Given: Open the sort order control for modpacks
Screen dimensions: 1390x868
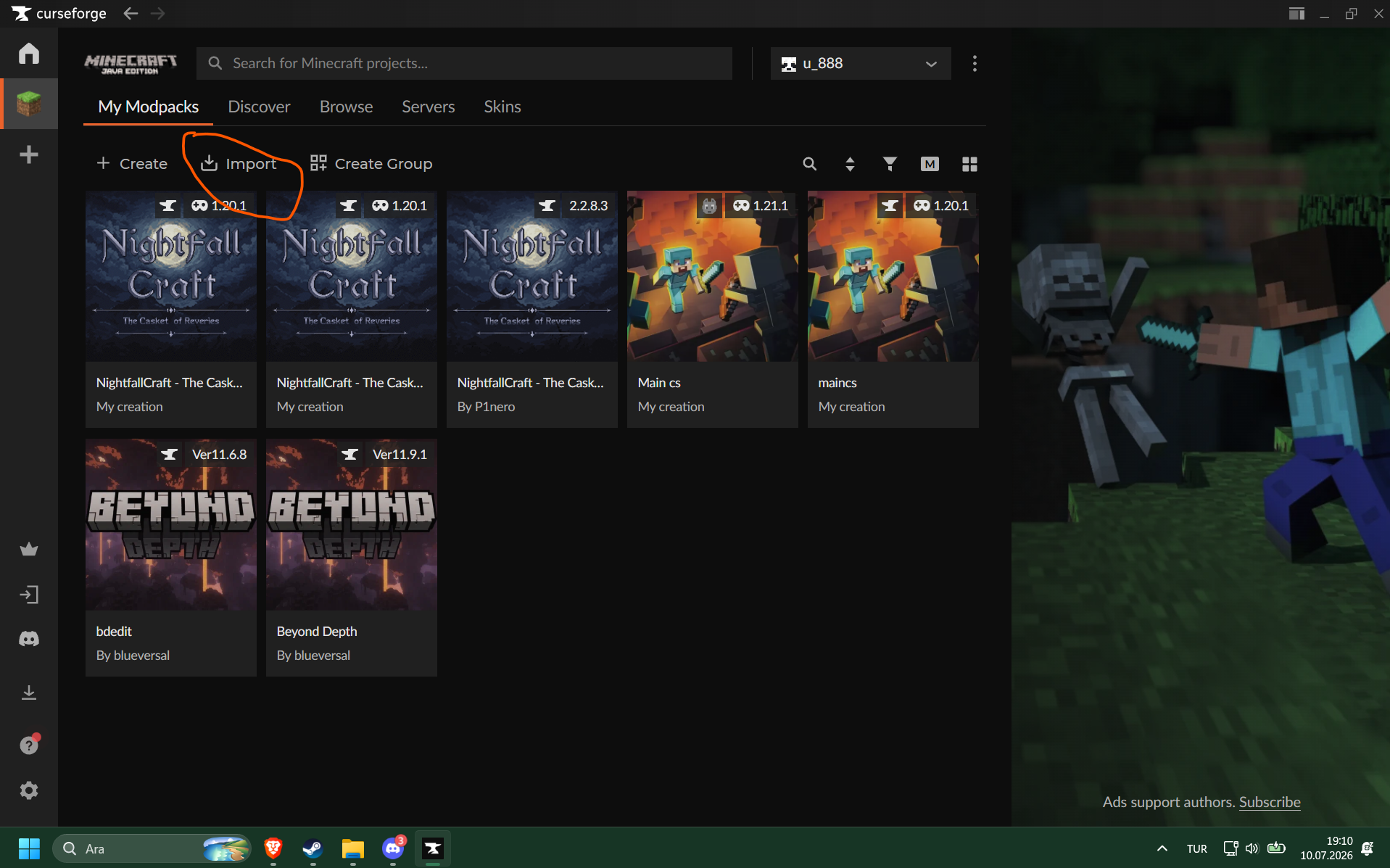Looking at the screenshot, I should click(x=850, y=164).
